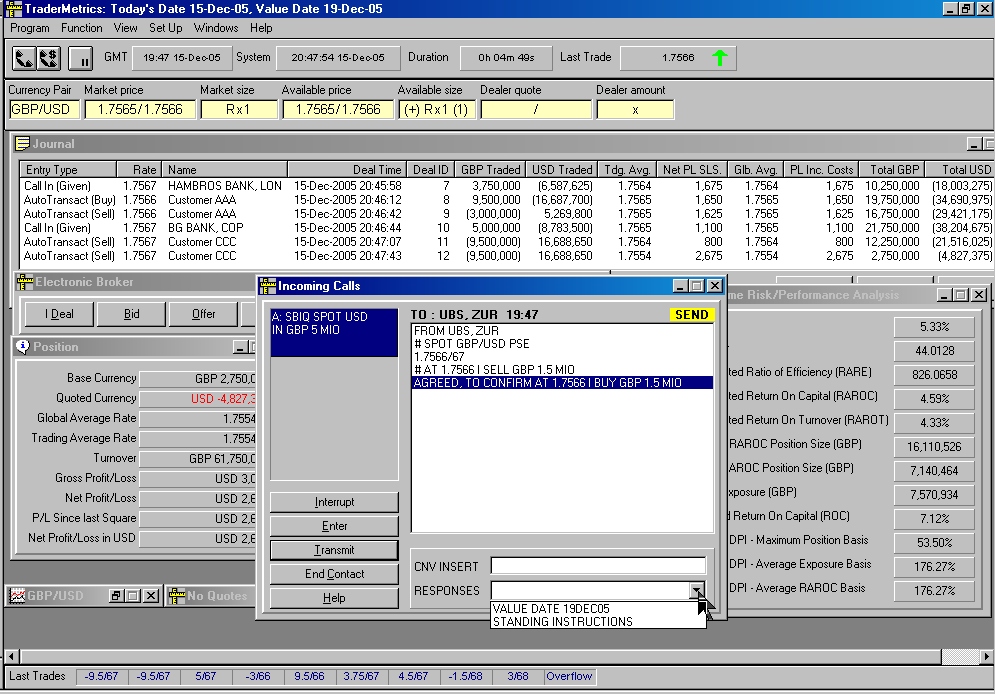This screenshot has height=694, width=995.
Task: Click the yellow SEND button
Action: click(x=691, y=315)
